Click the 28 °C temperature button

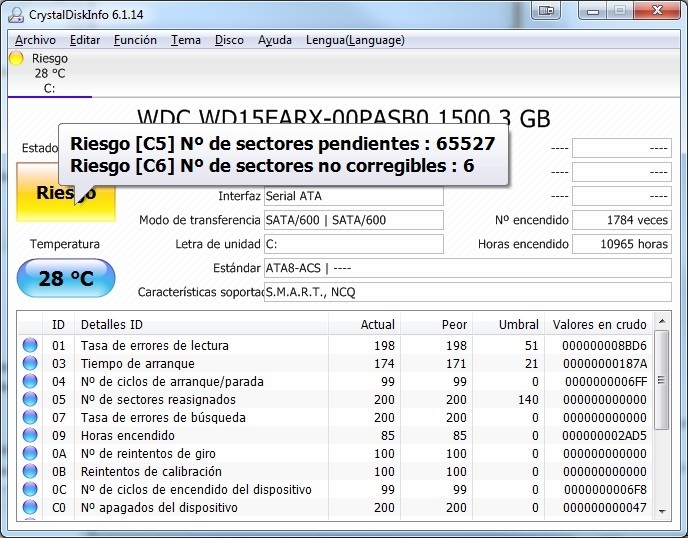66,278
